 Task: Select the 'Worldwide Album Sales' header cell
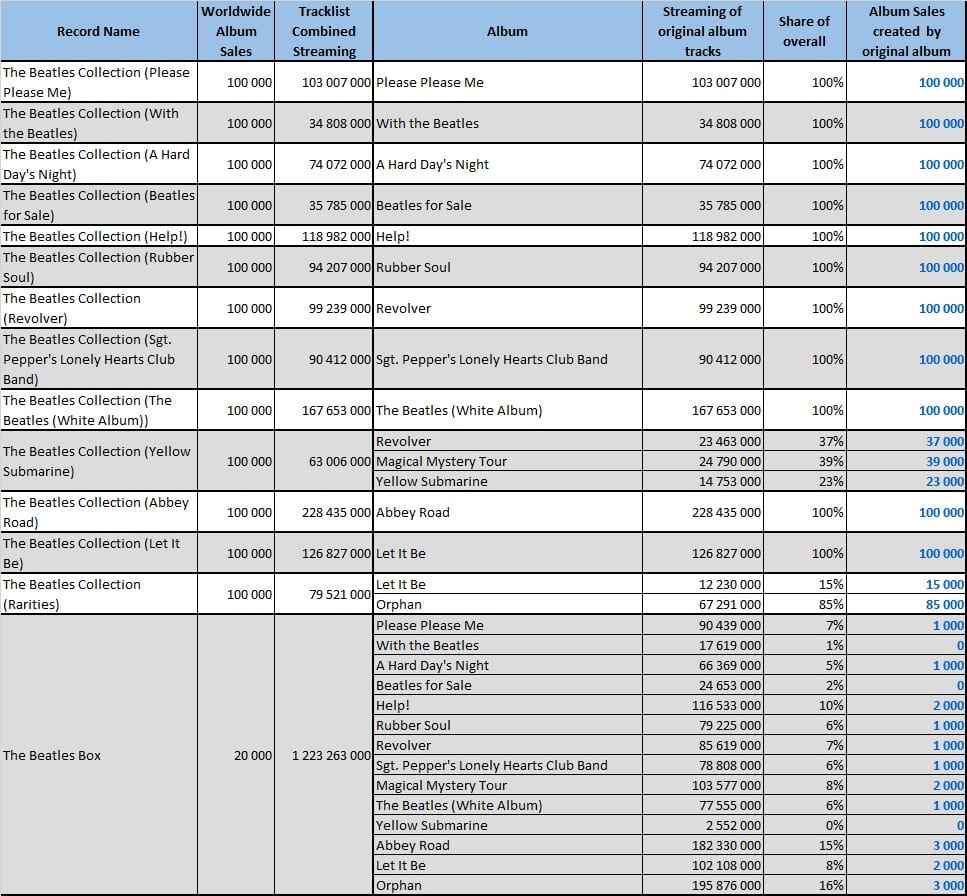click(x=236, y=31)
